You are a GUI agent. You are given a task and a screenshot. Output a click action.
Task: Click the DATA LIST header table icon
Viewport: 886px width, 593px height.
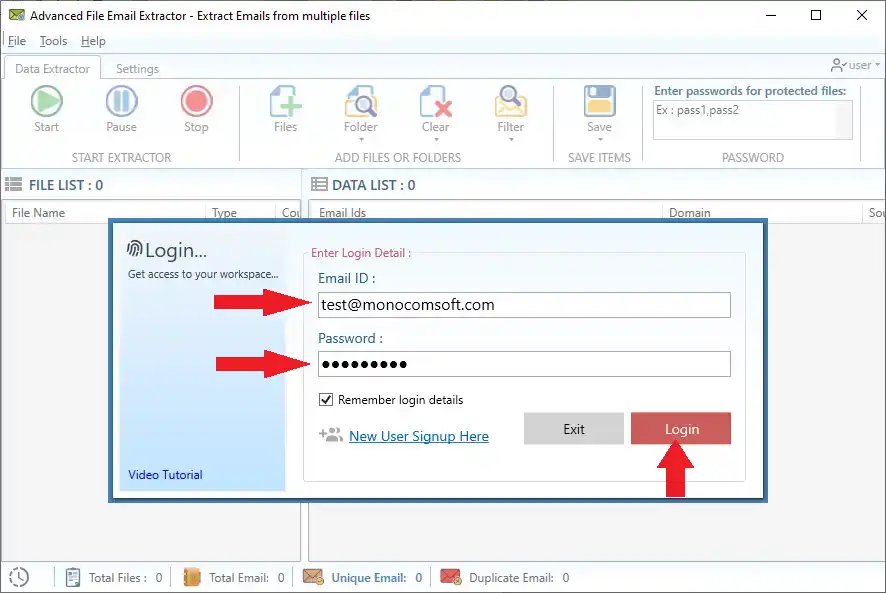point(319,184)
